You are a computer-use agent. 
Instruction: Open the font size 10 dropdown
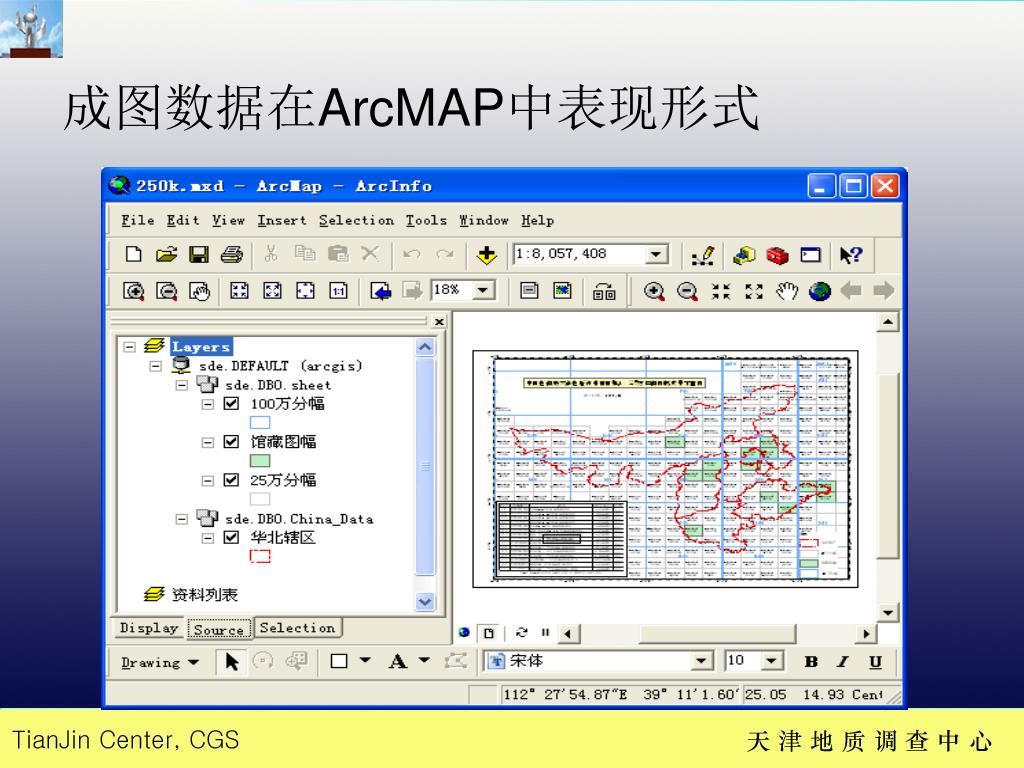click(x=772, y=661)
